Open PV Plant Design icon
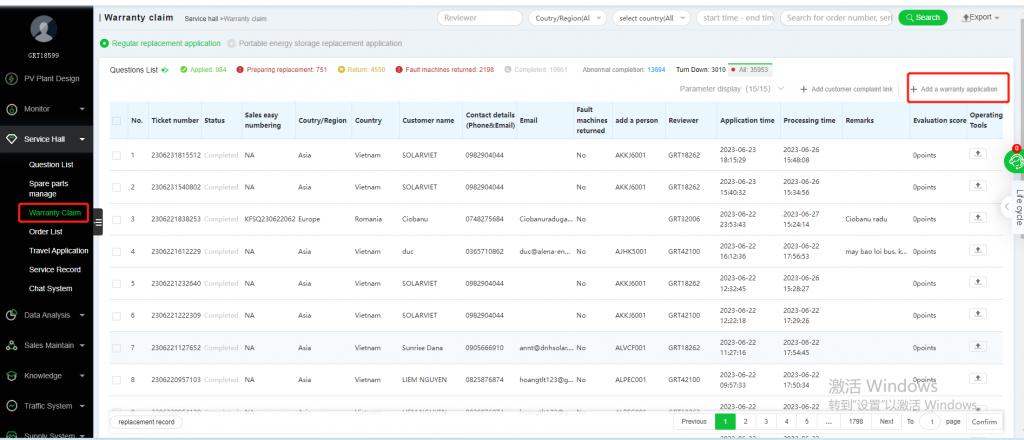The width and height of the screenshot is (1024, 440). click(11, 79)
